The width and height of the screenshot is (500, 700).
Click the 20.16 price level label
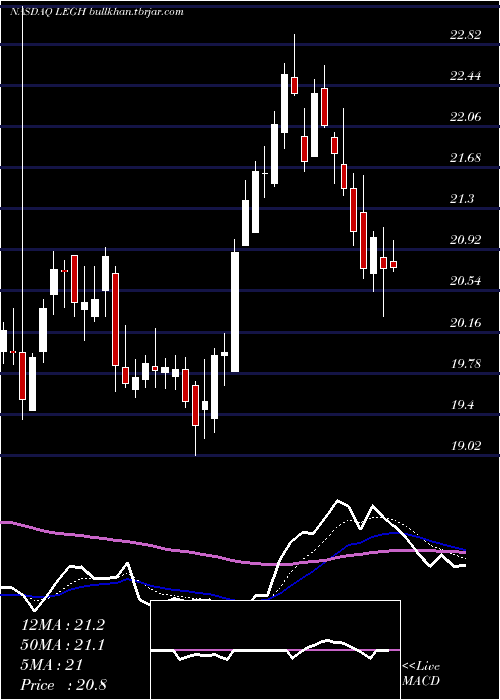[466, 322]
